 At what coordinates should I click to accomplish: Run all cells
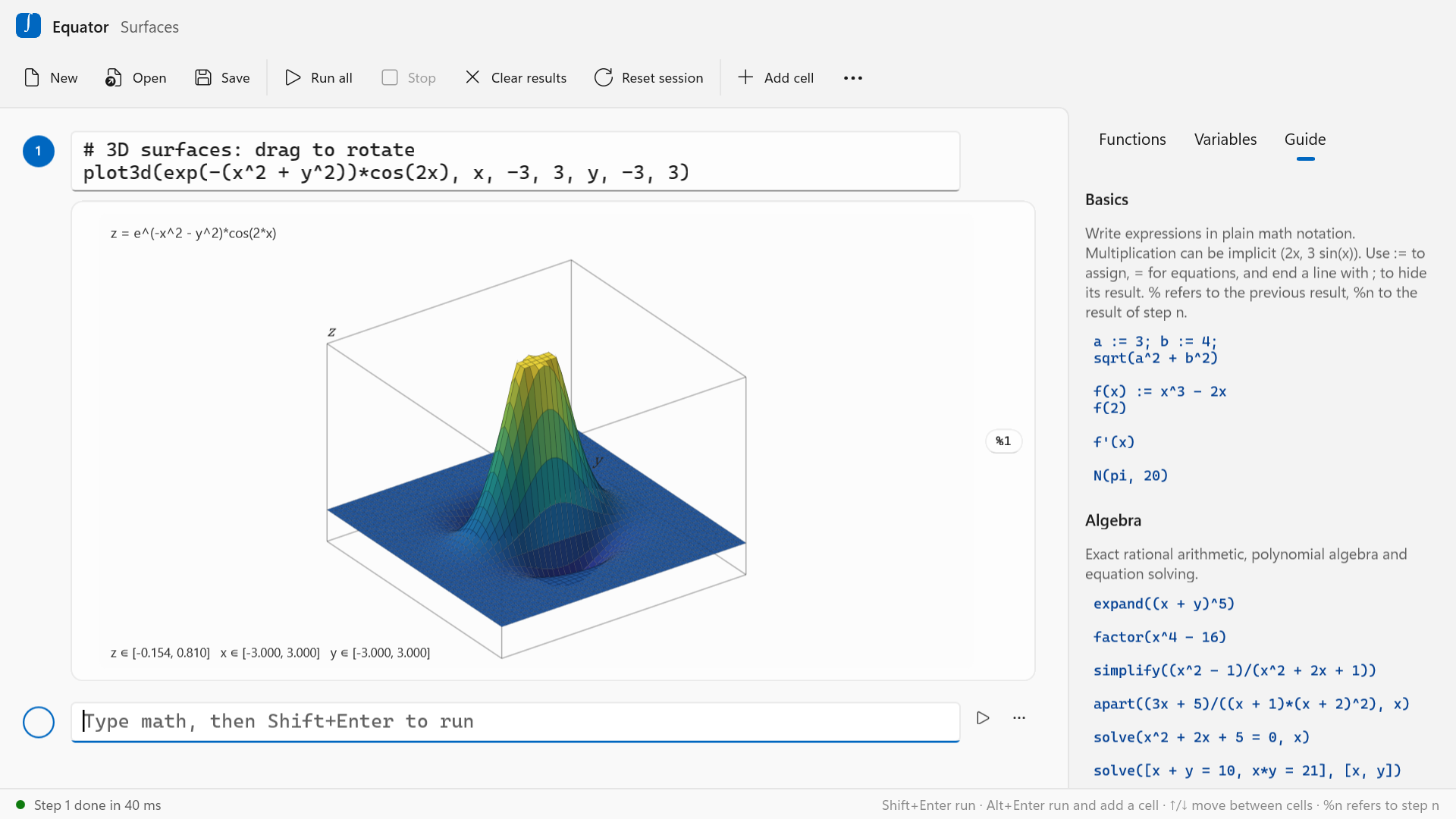click(318, 78)
